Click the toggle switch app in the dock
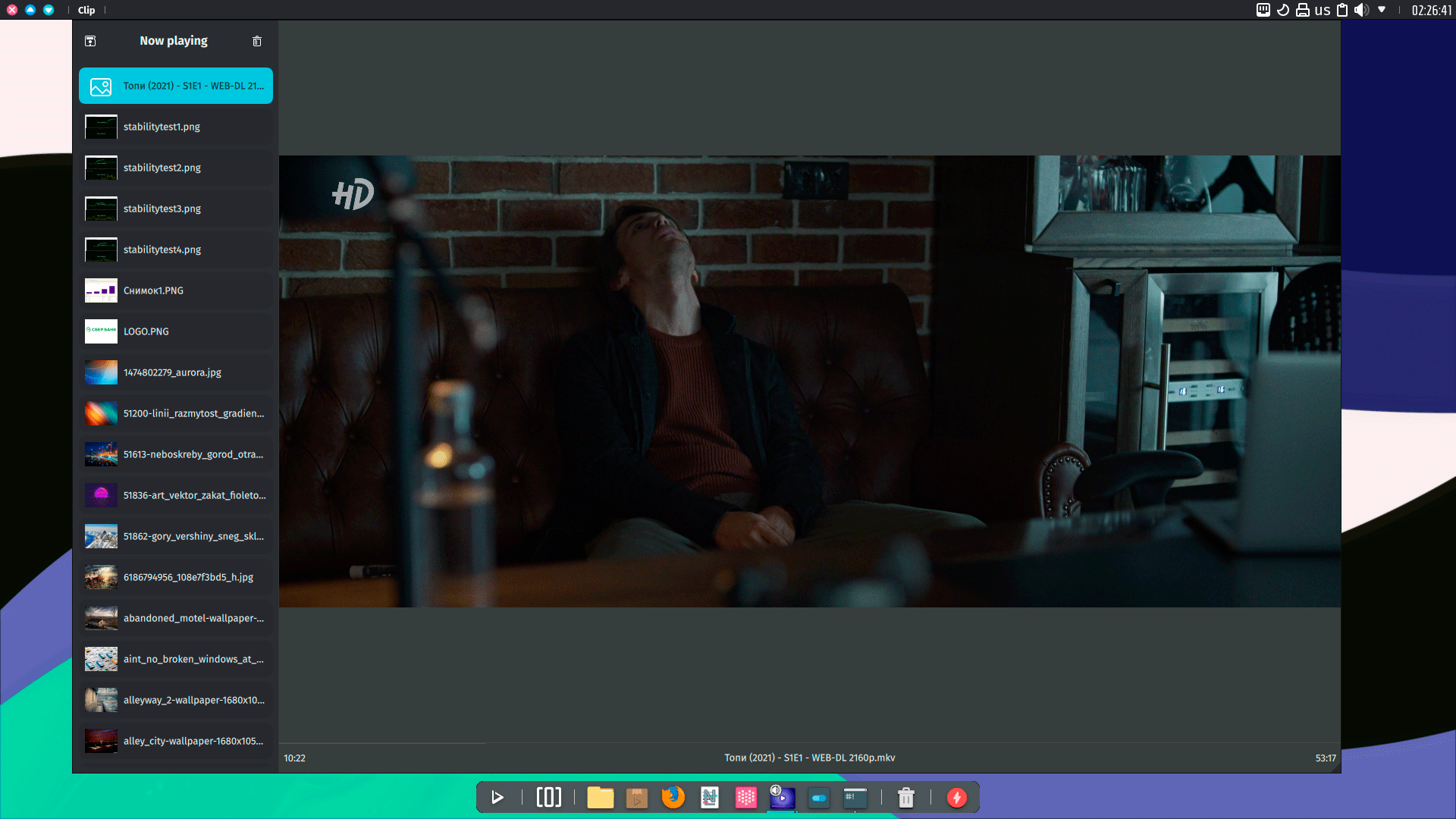This screenshot has height=819, width=1456. [819, 798]
